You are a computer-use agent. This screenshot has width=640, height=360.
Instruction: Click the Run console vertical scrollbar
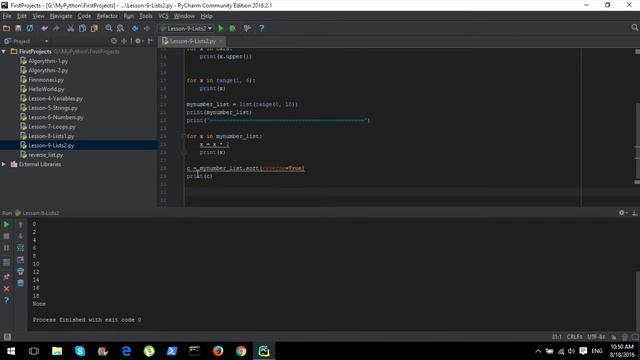637,300
